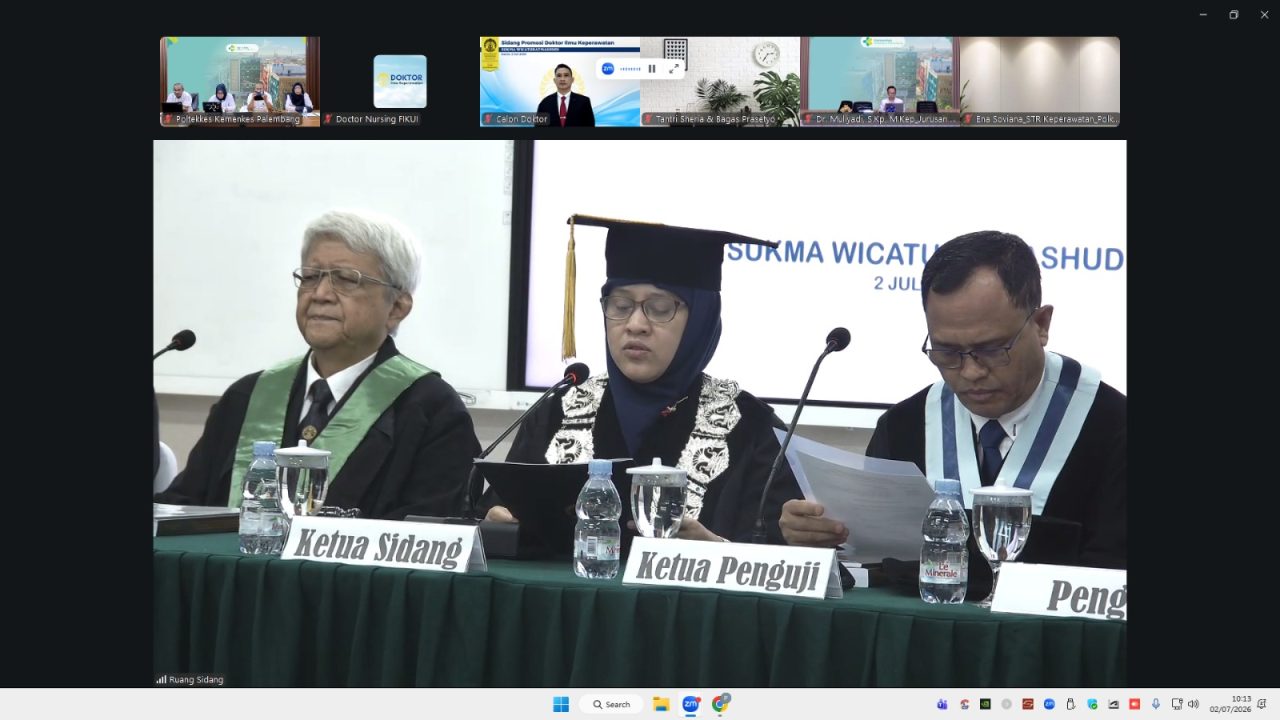The image size is (1280, 720).
Task: Open Windows Start menu
Action: click(561, 704)
